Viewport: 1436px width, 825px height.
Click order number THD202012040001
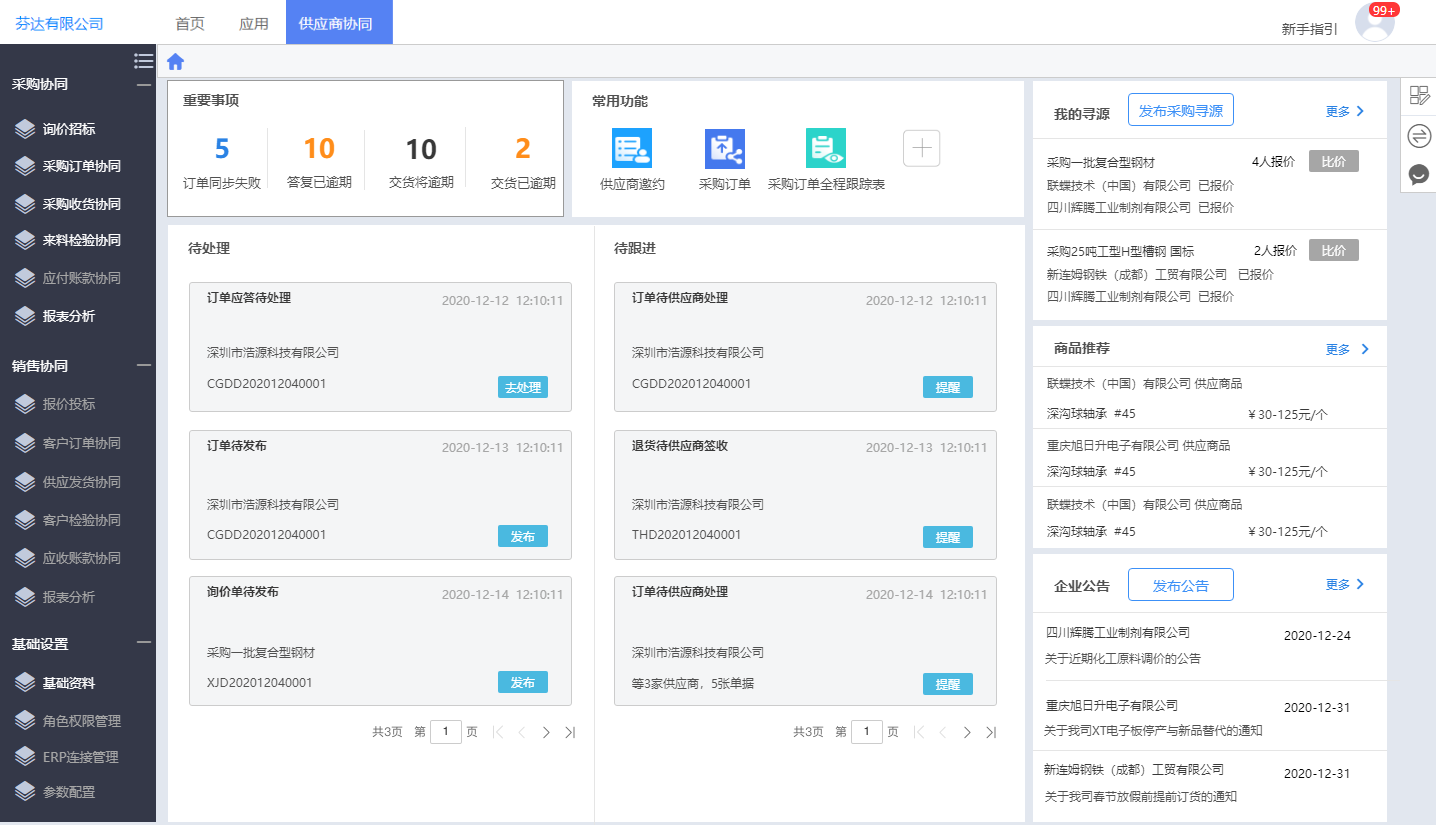pos(687,534)
